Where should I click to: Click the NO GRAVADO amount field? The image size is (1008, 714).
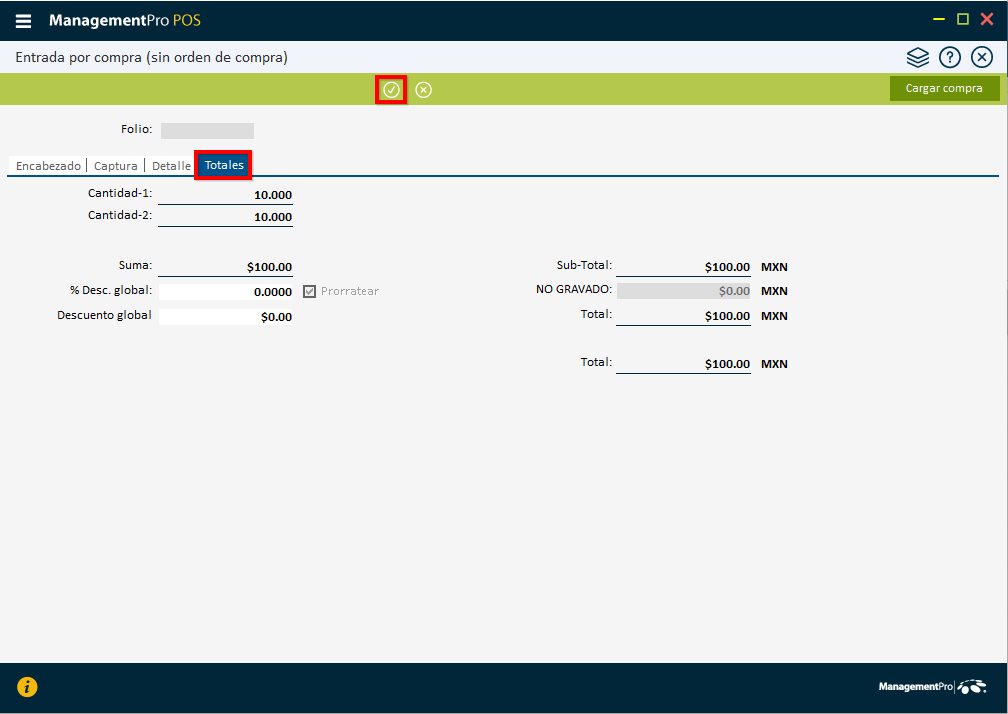click(683, 291)
